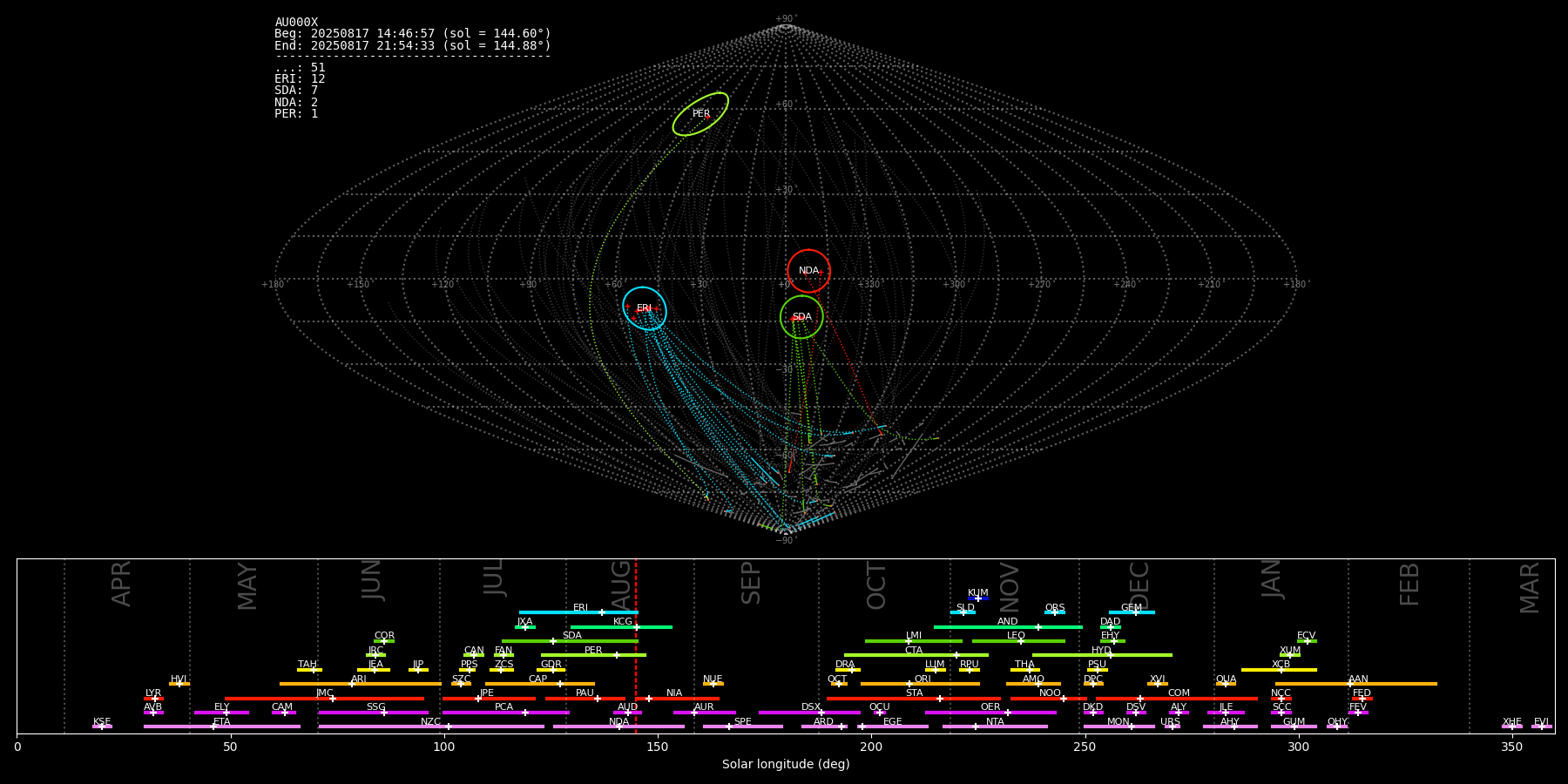This screenshot has height=784, width=1568.
Task: Click the MON shower bar in timeline
Action: [x=1119, y=727]
